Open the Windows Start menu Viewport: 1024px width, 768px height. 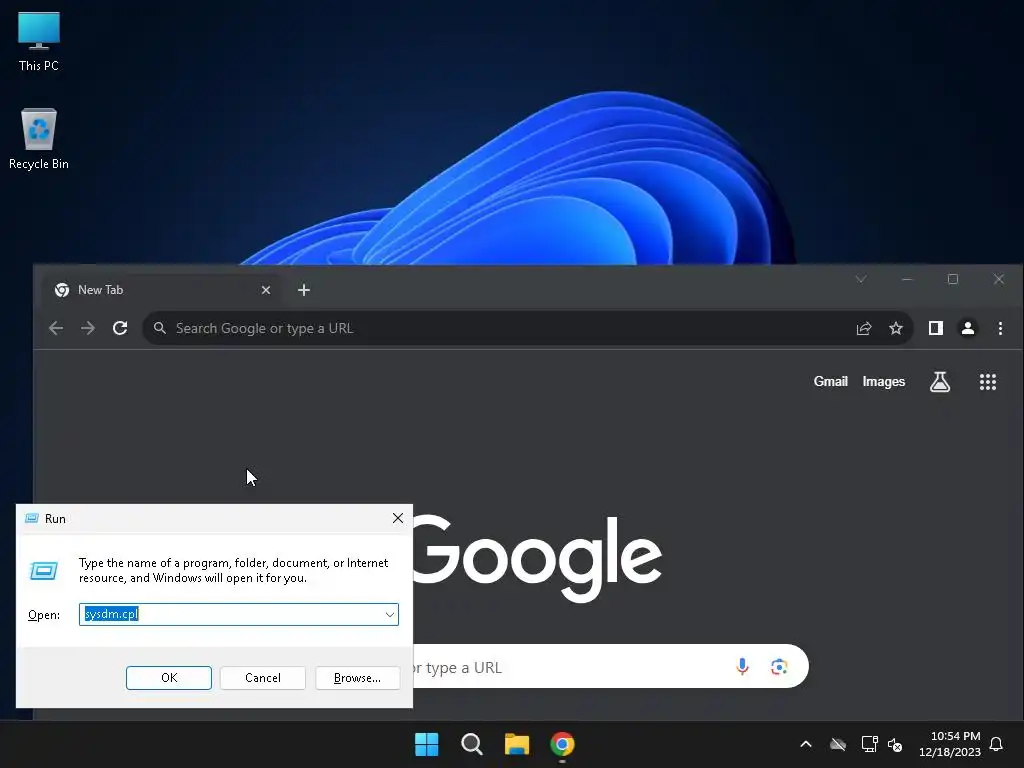point(426,744)
